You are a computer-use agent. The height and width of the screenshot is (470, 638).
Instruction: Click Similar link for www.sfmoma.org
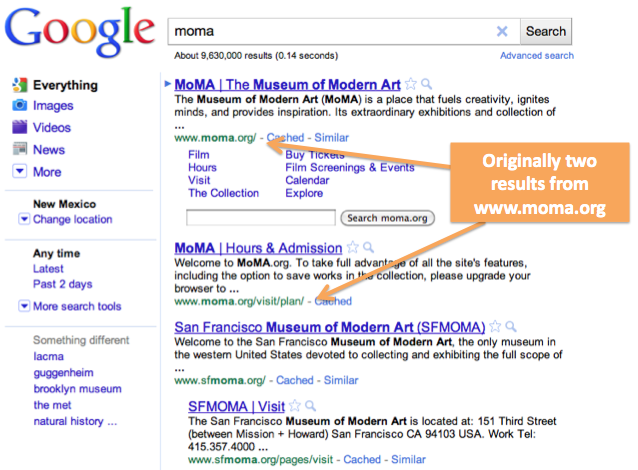click(341, 380)
